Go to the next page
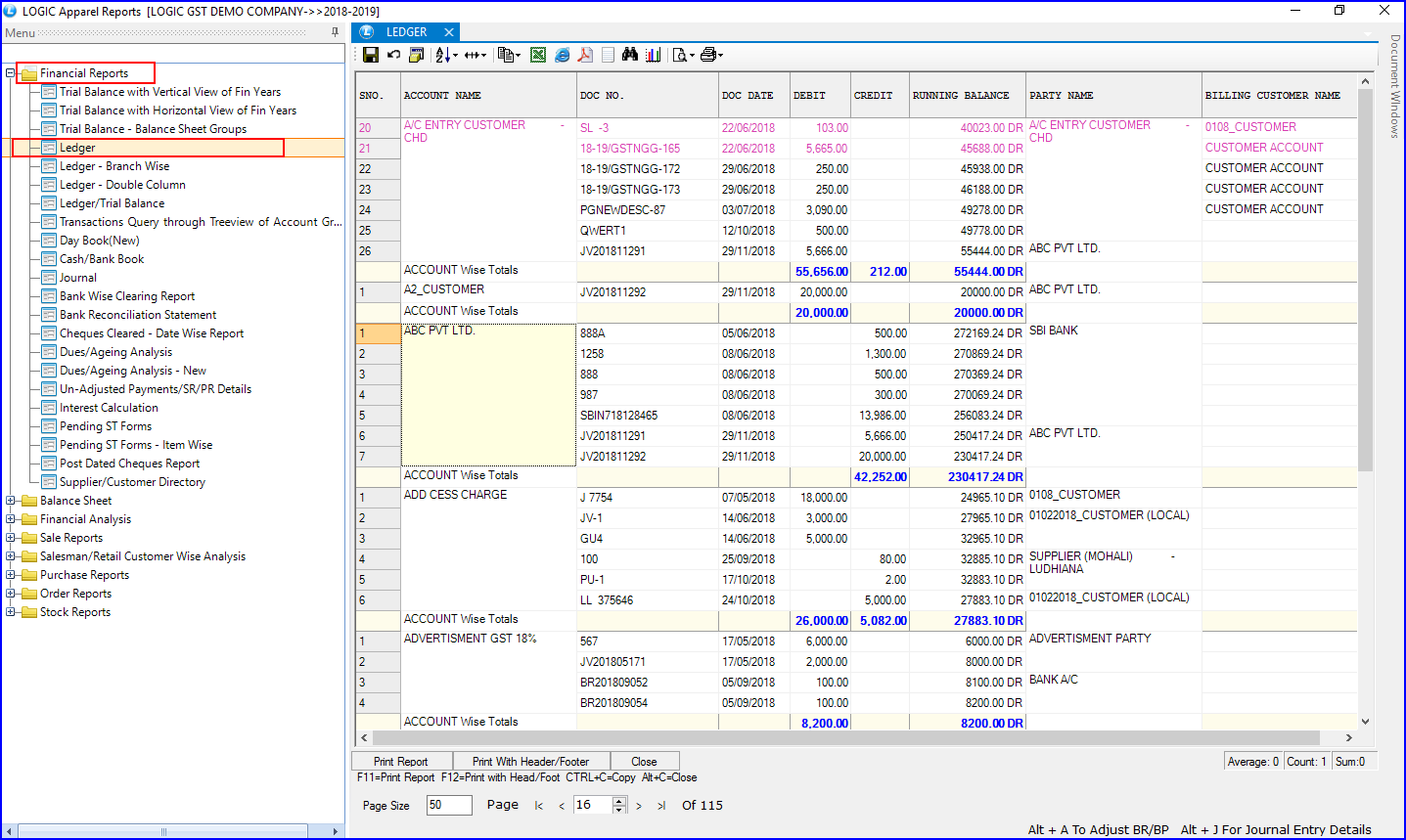 (639, 806)
